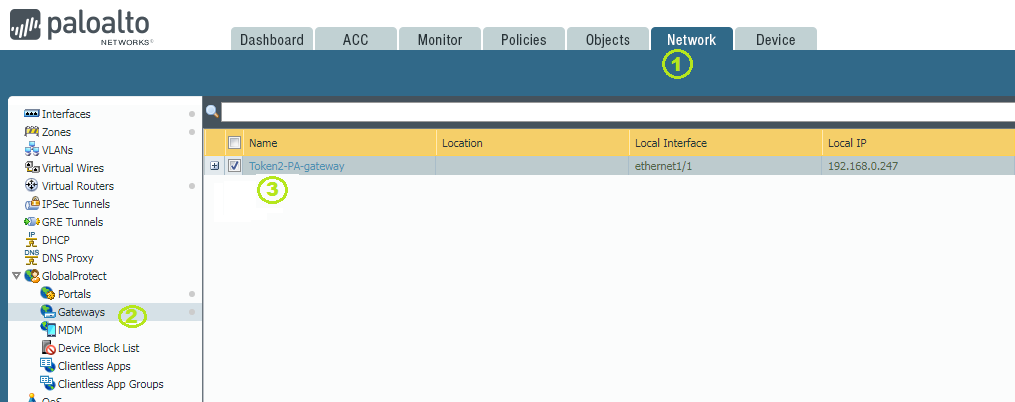Viewport: 1015px width, 402px height.
Task: Toggle the select-all checkbox in header
Action: tap(234, 143)
